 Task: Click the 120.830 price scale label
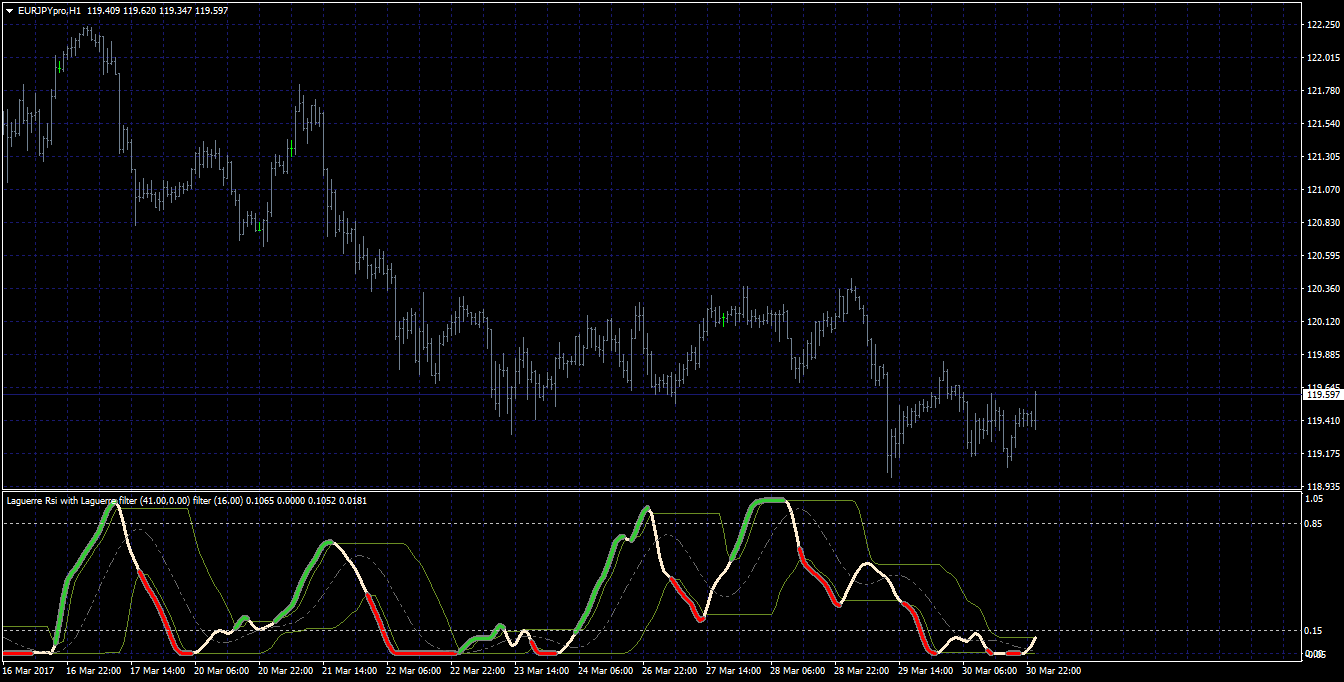(x=1322, y=223)
